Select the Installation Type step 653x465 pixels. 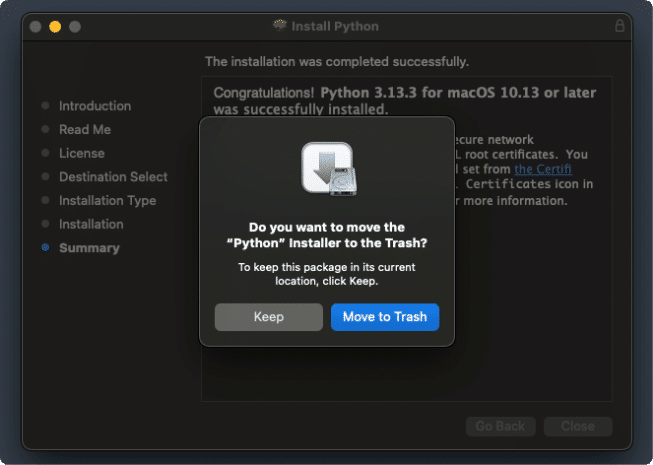pos(107,201)
